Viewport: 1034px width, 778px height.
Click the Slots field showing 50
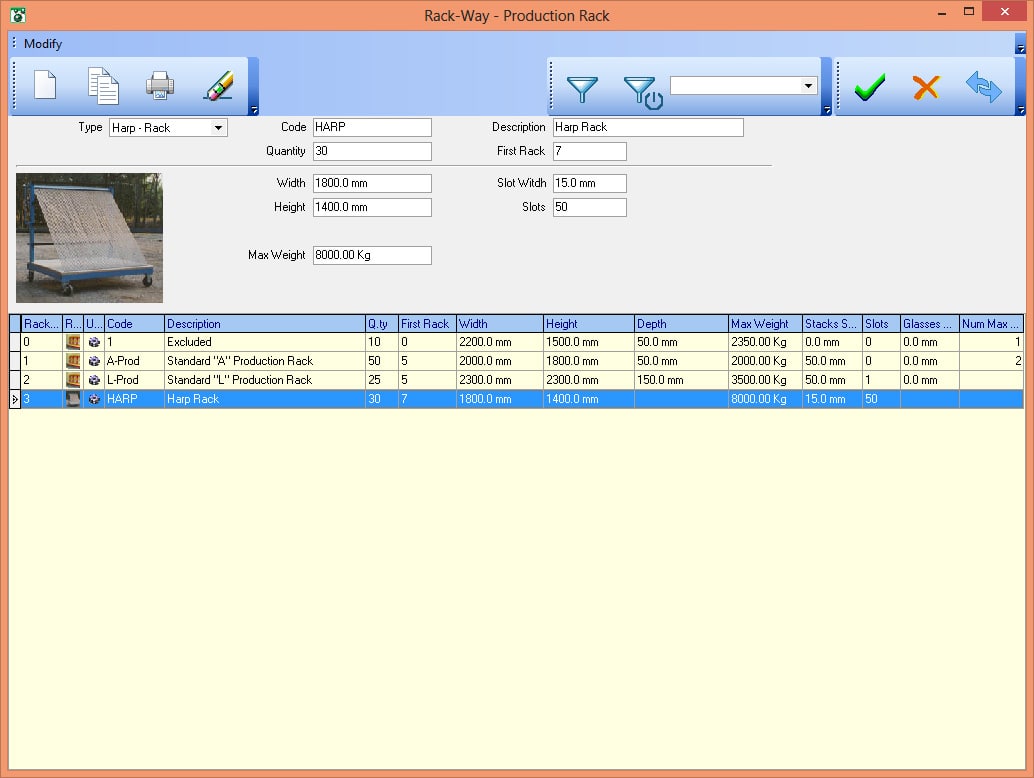click(590, 207)
